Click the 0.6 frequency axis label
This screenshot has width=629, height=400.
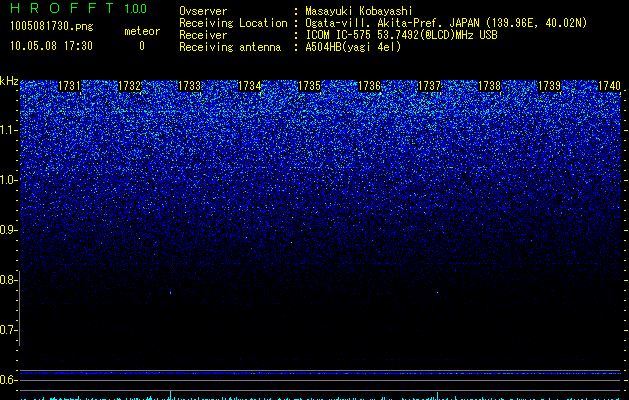coord(7,380)
